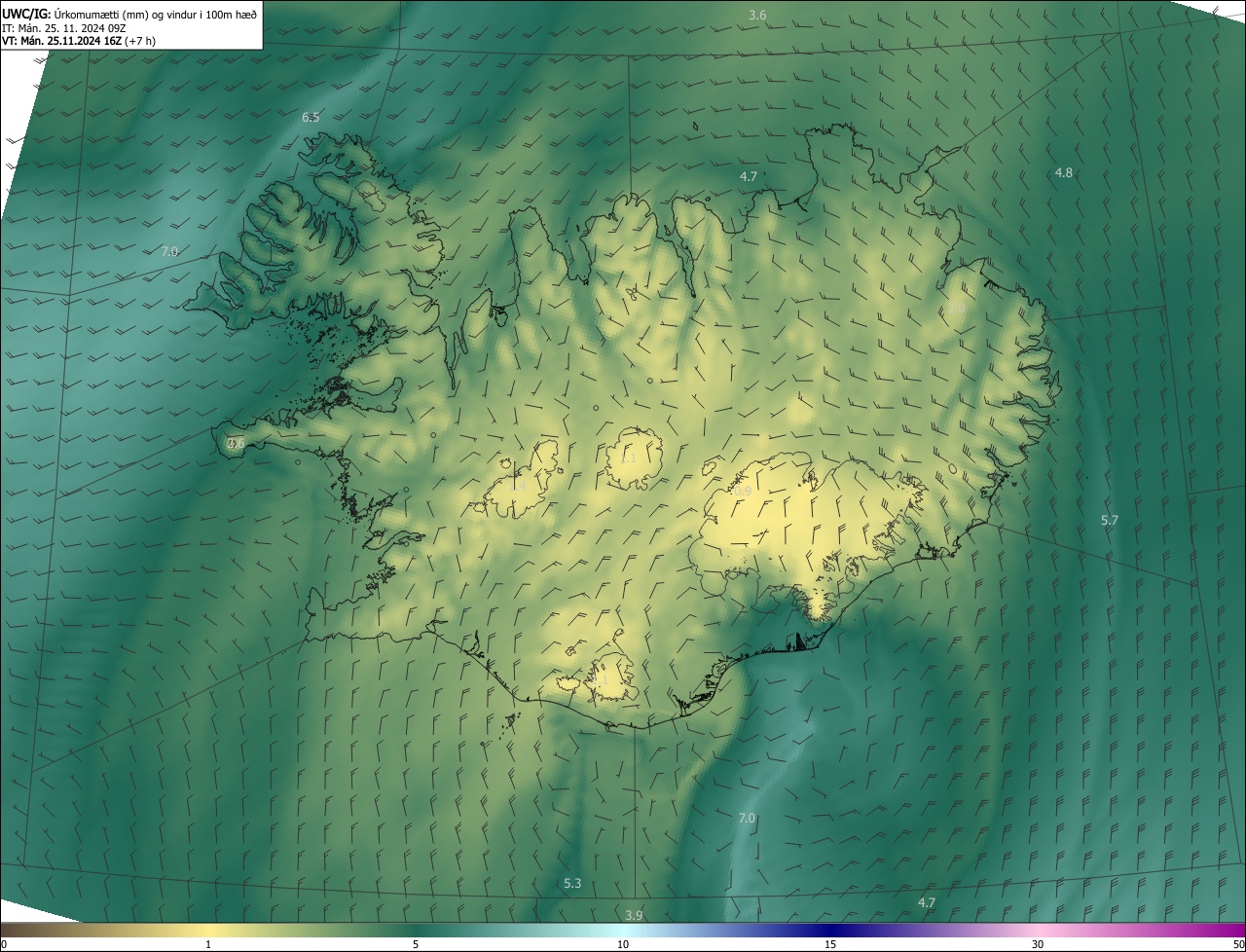Click the 3.6 value label at top edge
The height and width of the screenshot is (952, 1246).
click(757, 15)
